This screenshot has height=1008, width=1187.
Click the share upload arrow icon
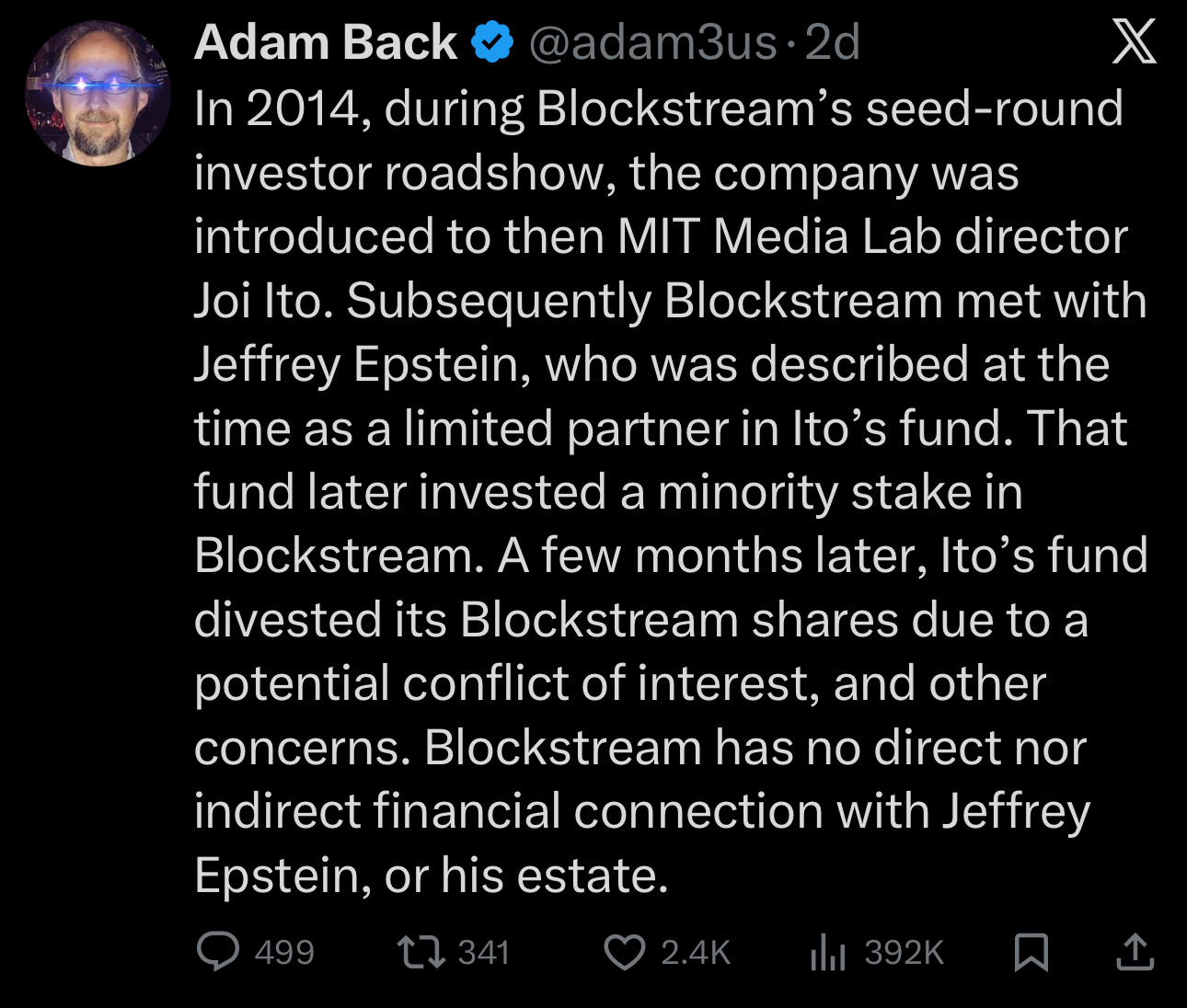tap(1135, 952)
